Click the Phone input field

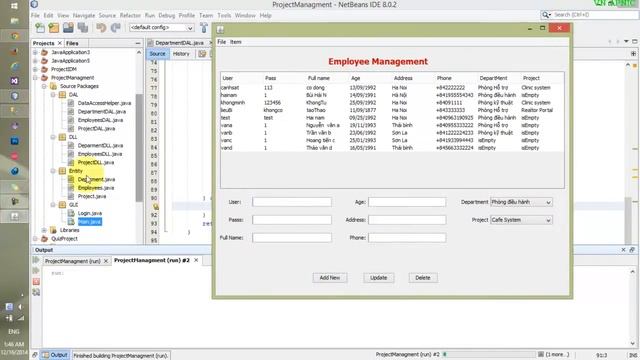point(407,238)
